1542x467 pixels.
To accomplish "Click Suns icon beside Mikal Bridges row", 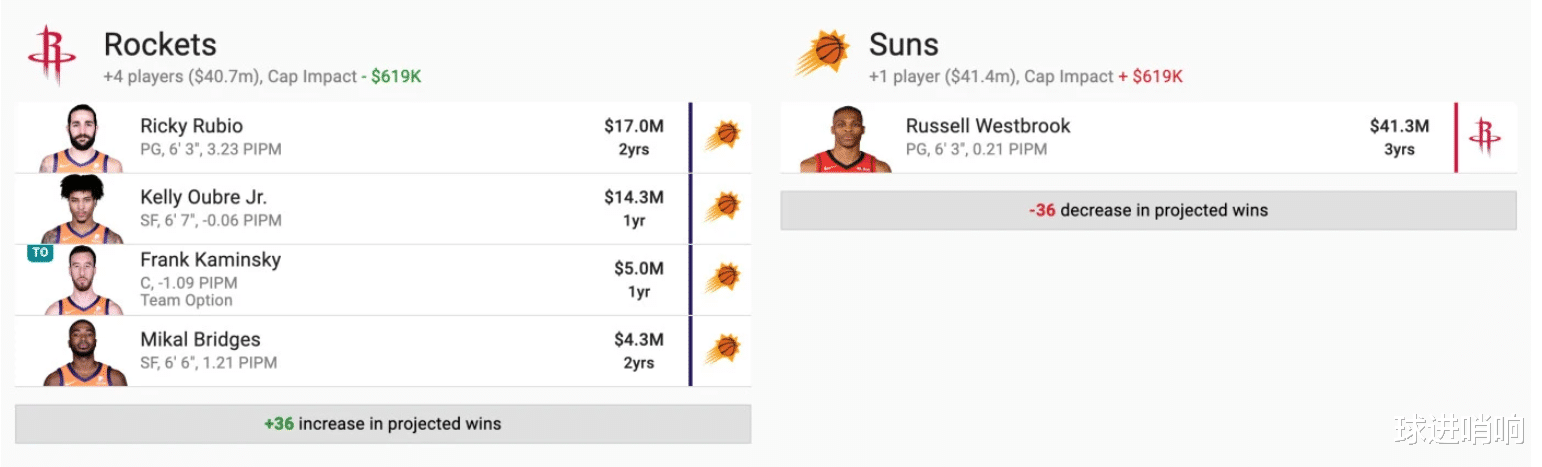I will pyautogui.click(x=723, y=349).
